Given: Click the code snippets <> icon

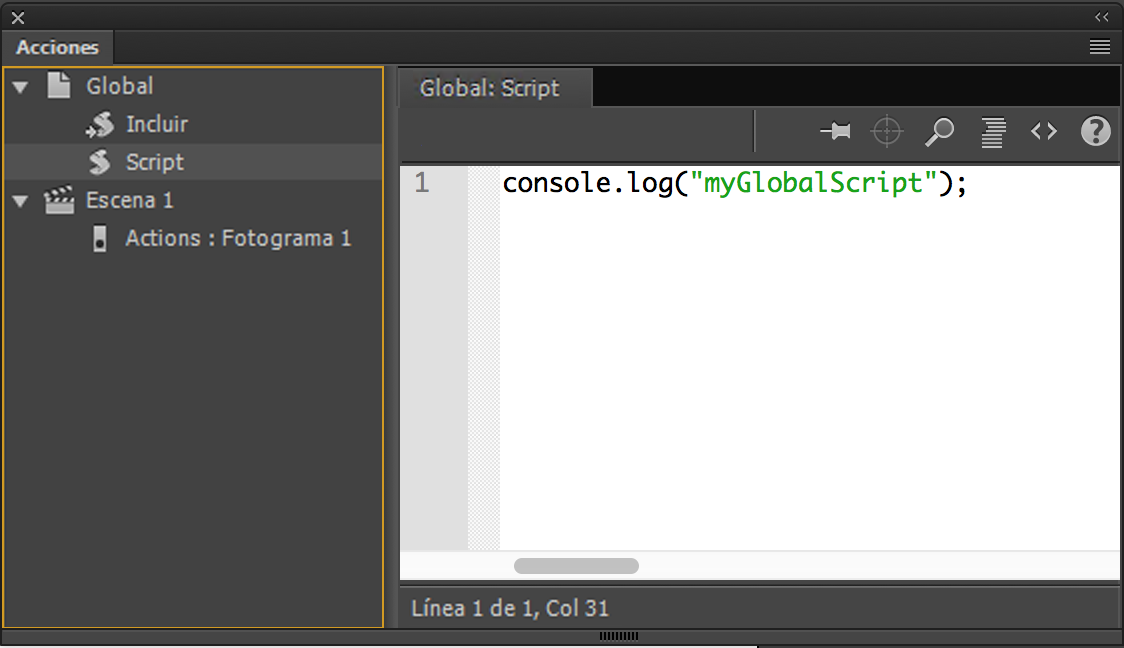Looking at the screenshot, I should pos(1043,131).
